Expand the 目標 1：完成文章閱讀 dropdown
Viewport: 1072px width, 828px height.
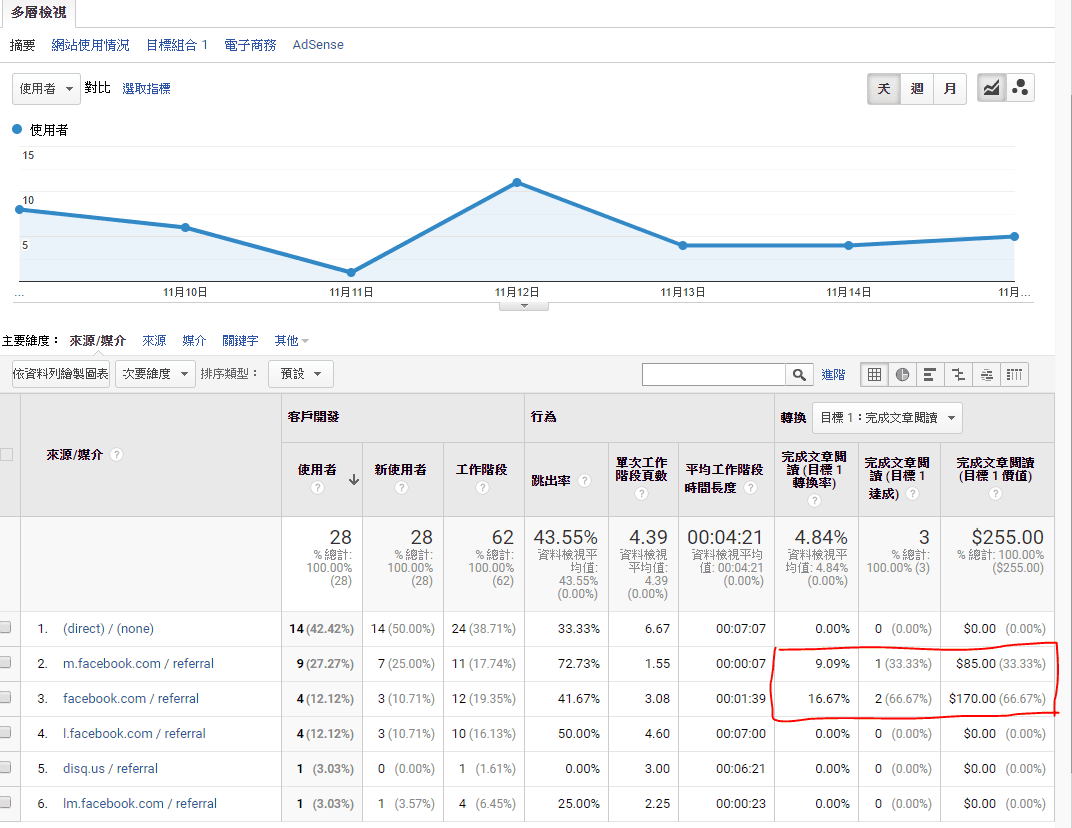(x=888, y=417)
